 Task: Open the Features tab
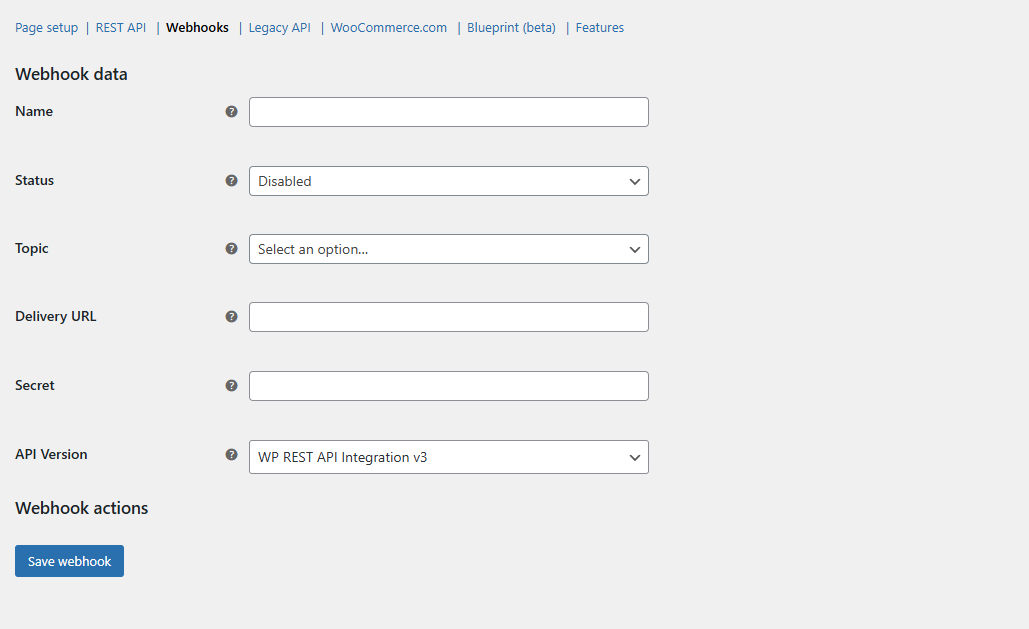point(600,28)
